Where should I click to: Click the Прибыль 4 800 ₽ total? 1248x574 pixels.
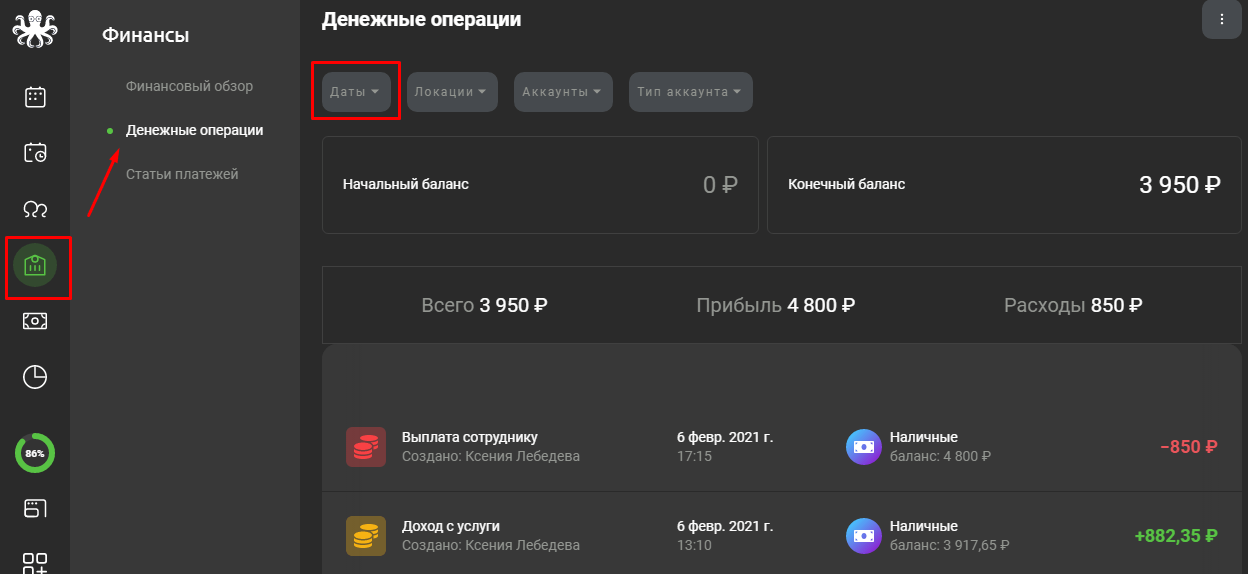[x=776, y=306]
